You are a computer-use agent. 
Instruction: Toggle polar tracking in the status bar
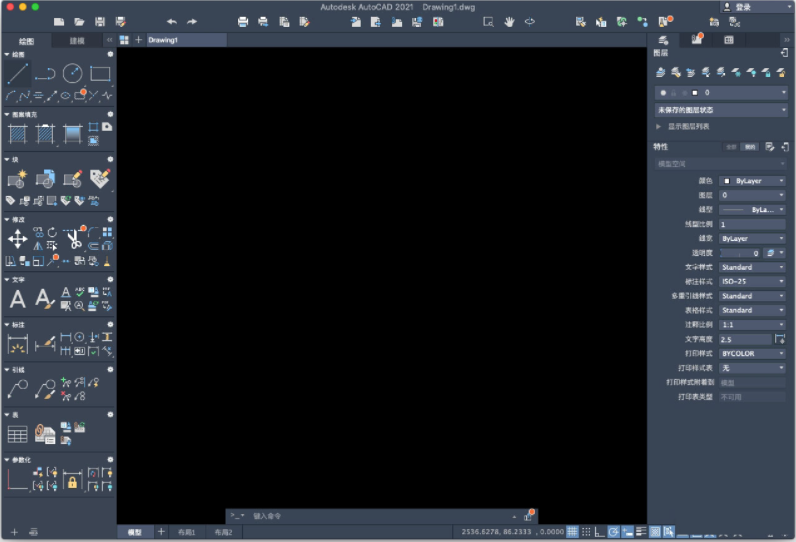(613, 531)
